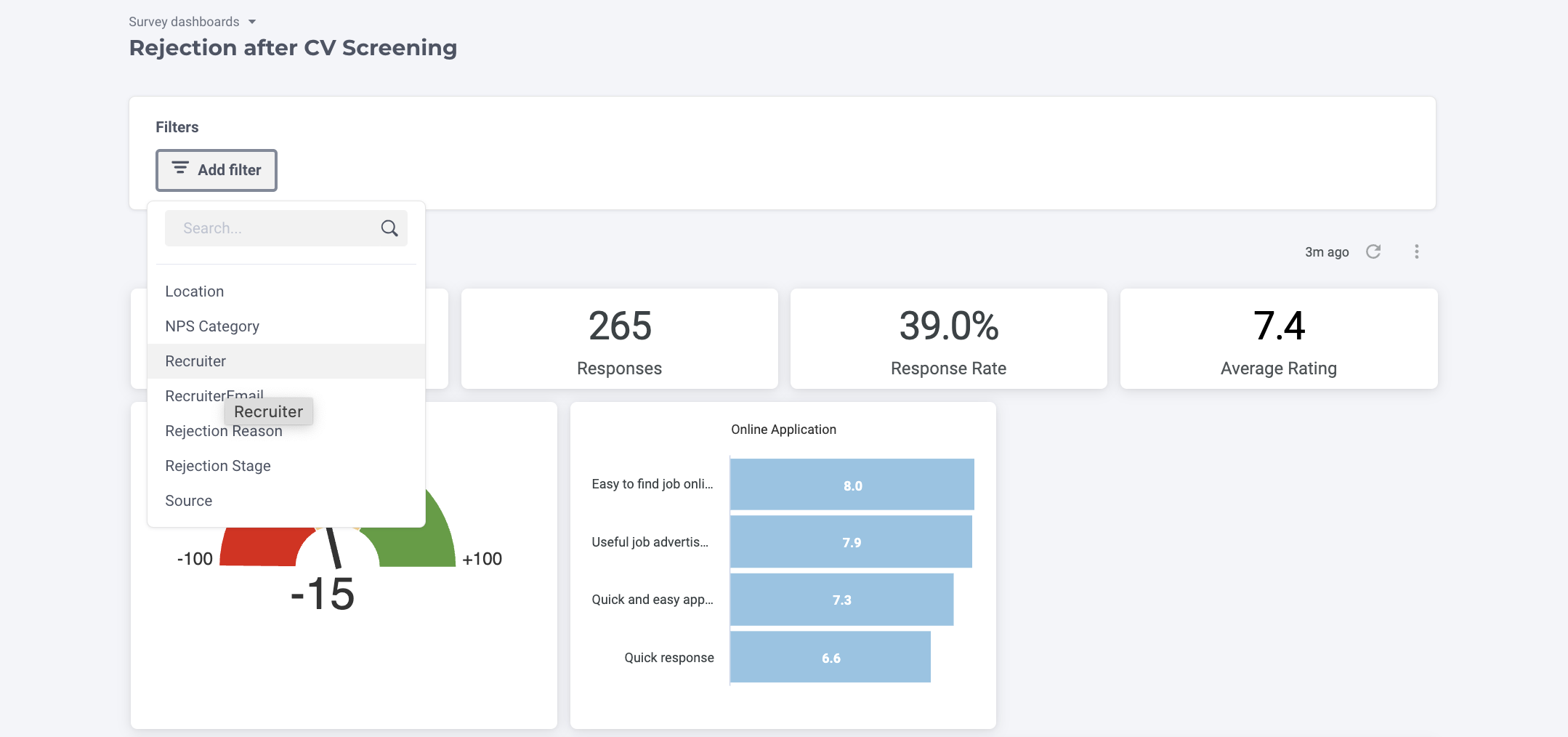Select the Recruiter filter option
This screenshot has width=1568, height=737.
[x=286, y=361]
